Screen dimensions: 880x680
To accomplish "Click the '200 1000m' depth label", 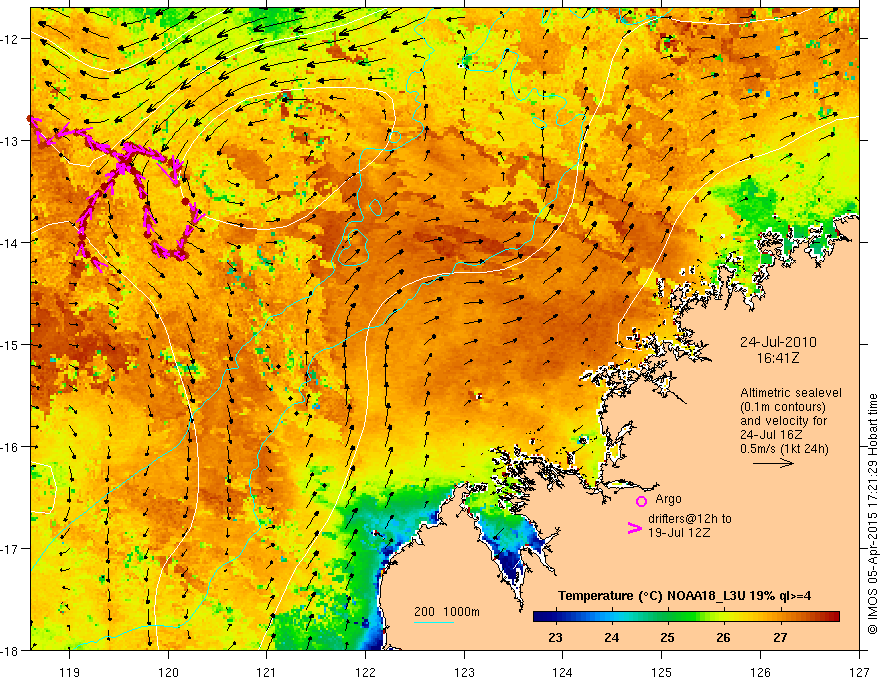I will click(447, 612).
